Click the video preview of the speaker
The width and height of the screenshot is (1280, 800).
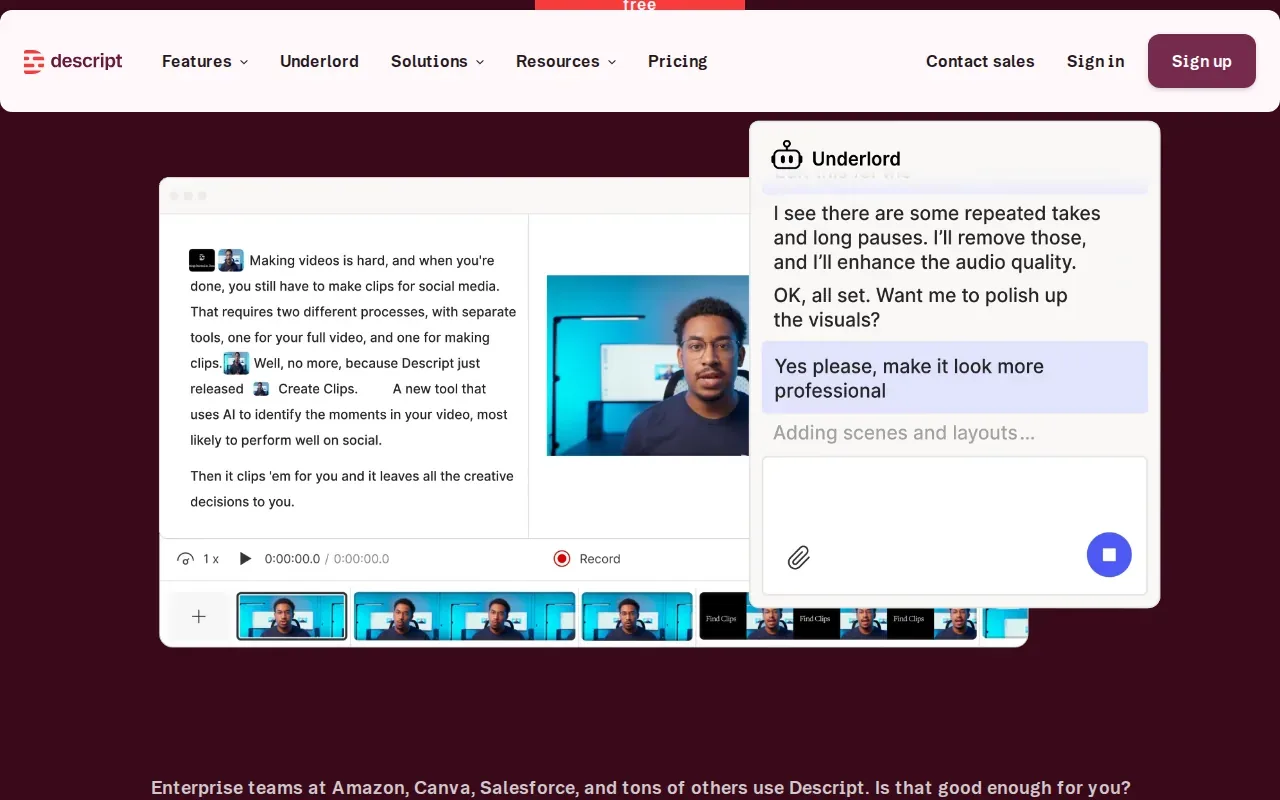click(x=648, y=366)
